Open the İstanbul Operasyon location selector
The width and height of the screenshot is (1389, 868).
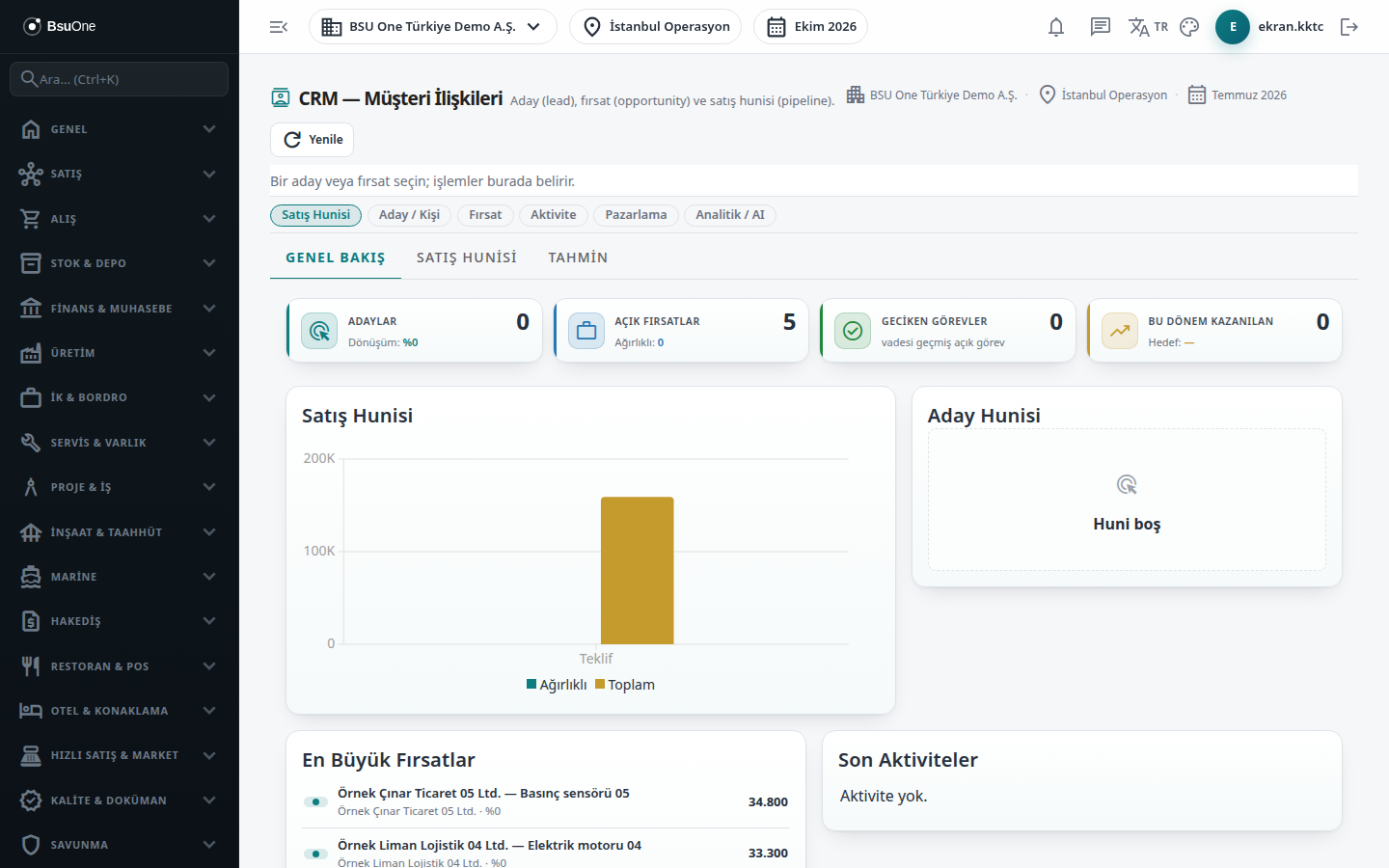(655, 27)
